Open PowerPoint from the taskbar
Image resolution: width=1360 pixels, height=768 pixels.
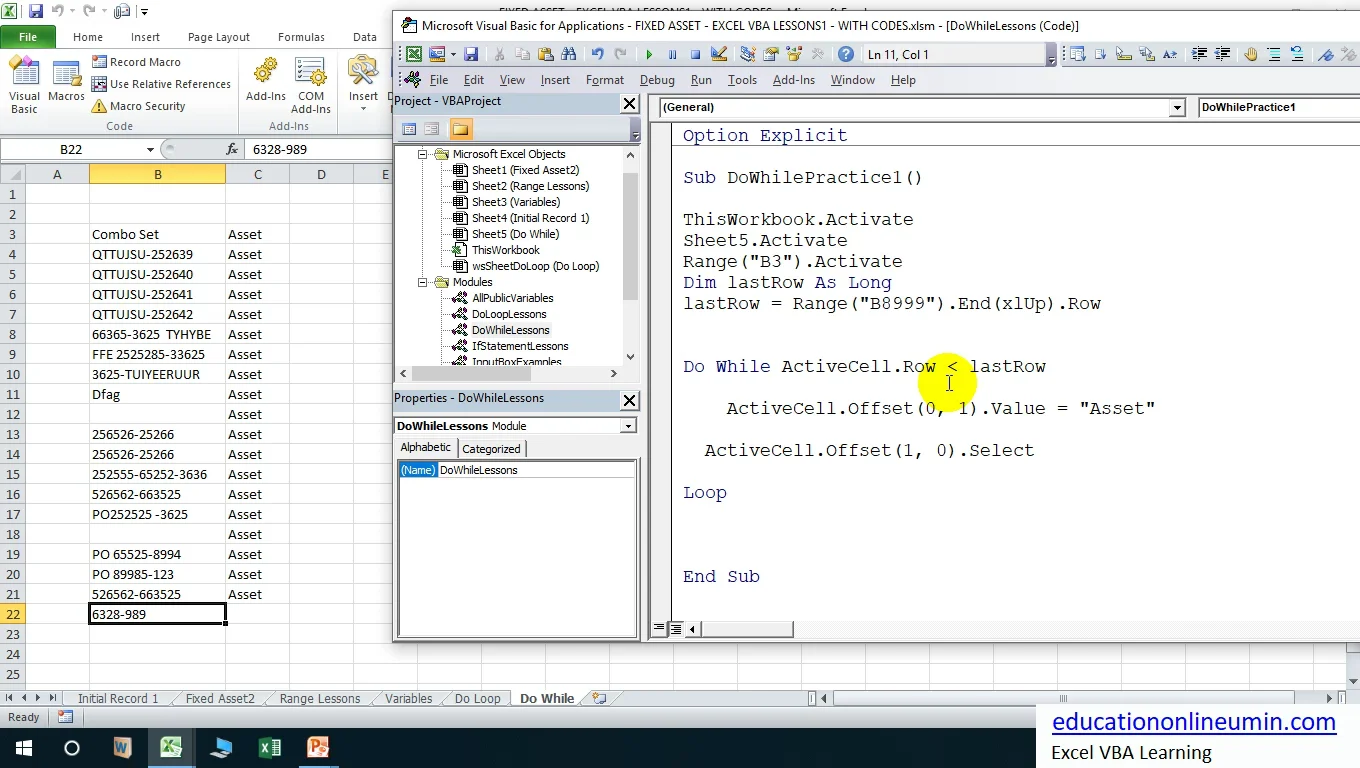(318, 748)
